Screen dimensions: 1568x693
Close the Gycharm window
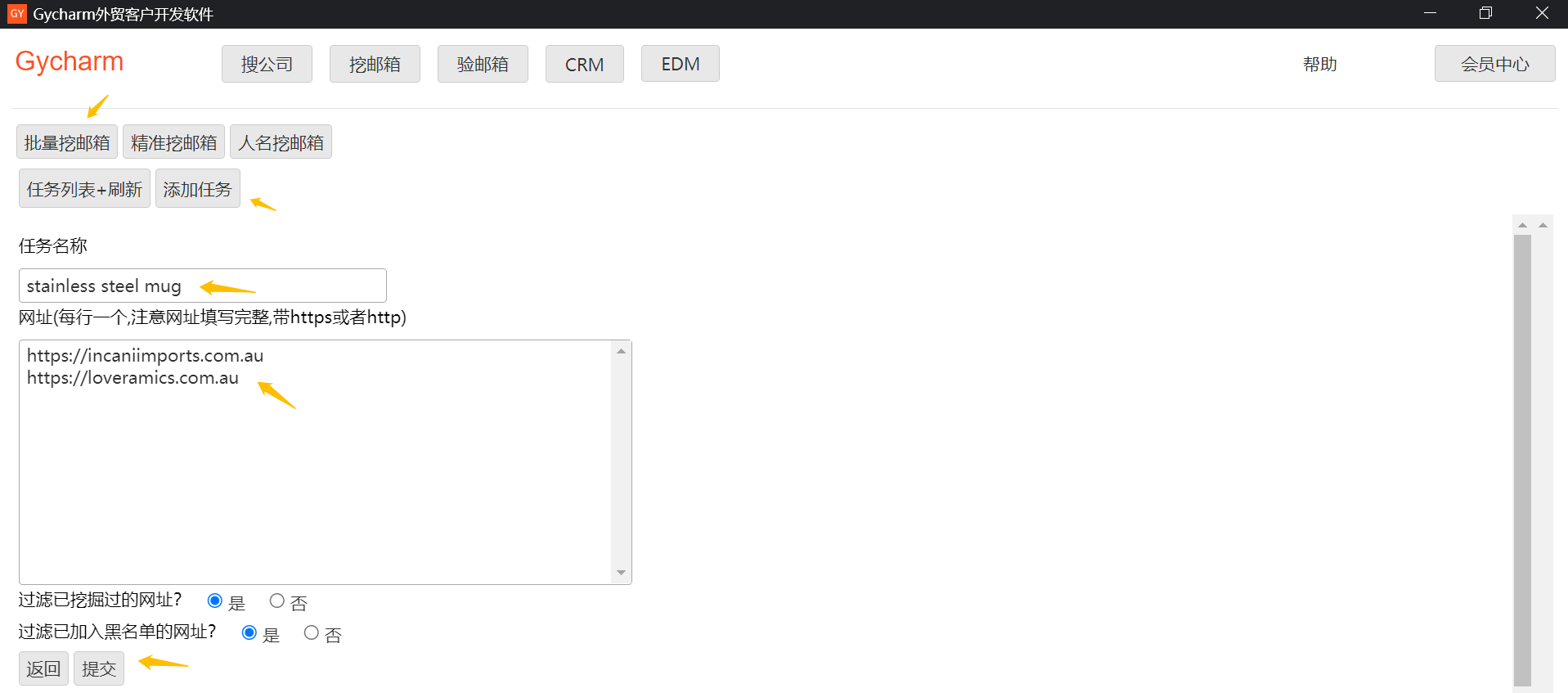click(x=1542, y=13)
